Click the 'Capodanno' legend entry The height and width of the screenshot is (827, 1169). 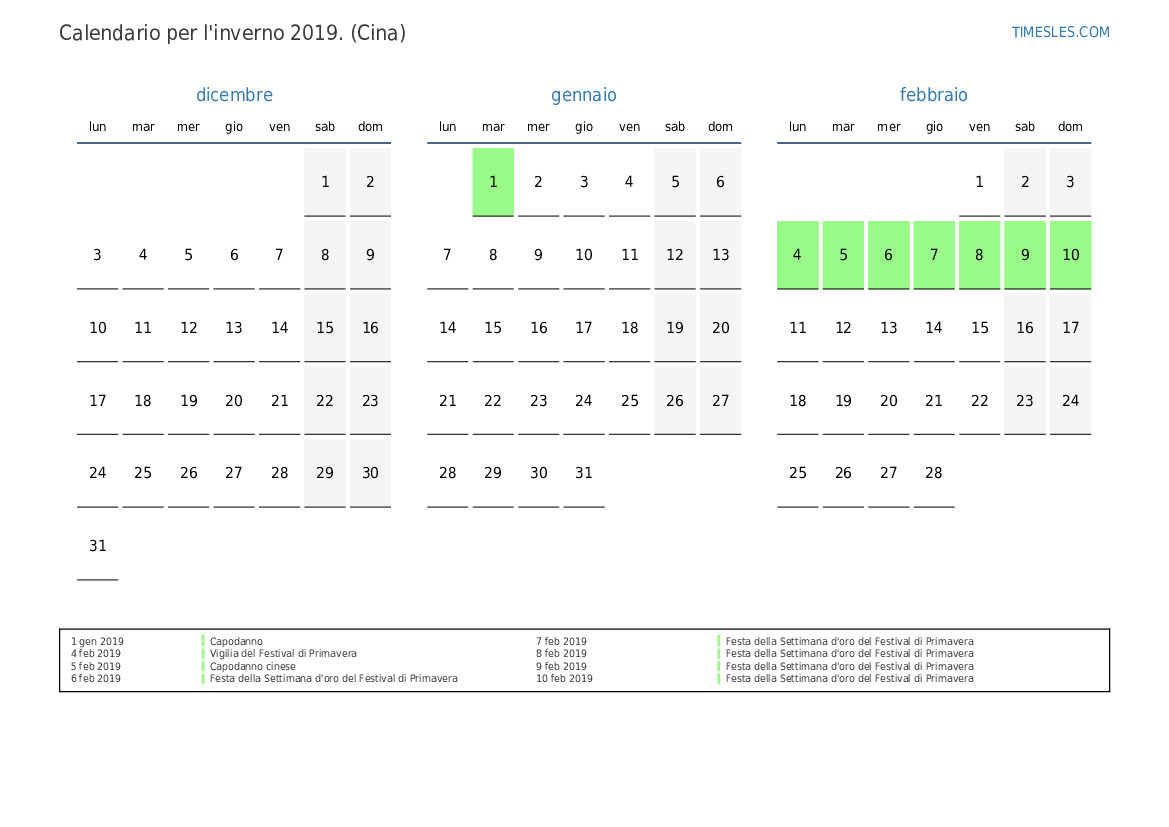click(236, 642)
